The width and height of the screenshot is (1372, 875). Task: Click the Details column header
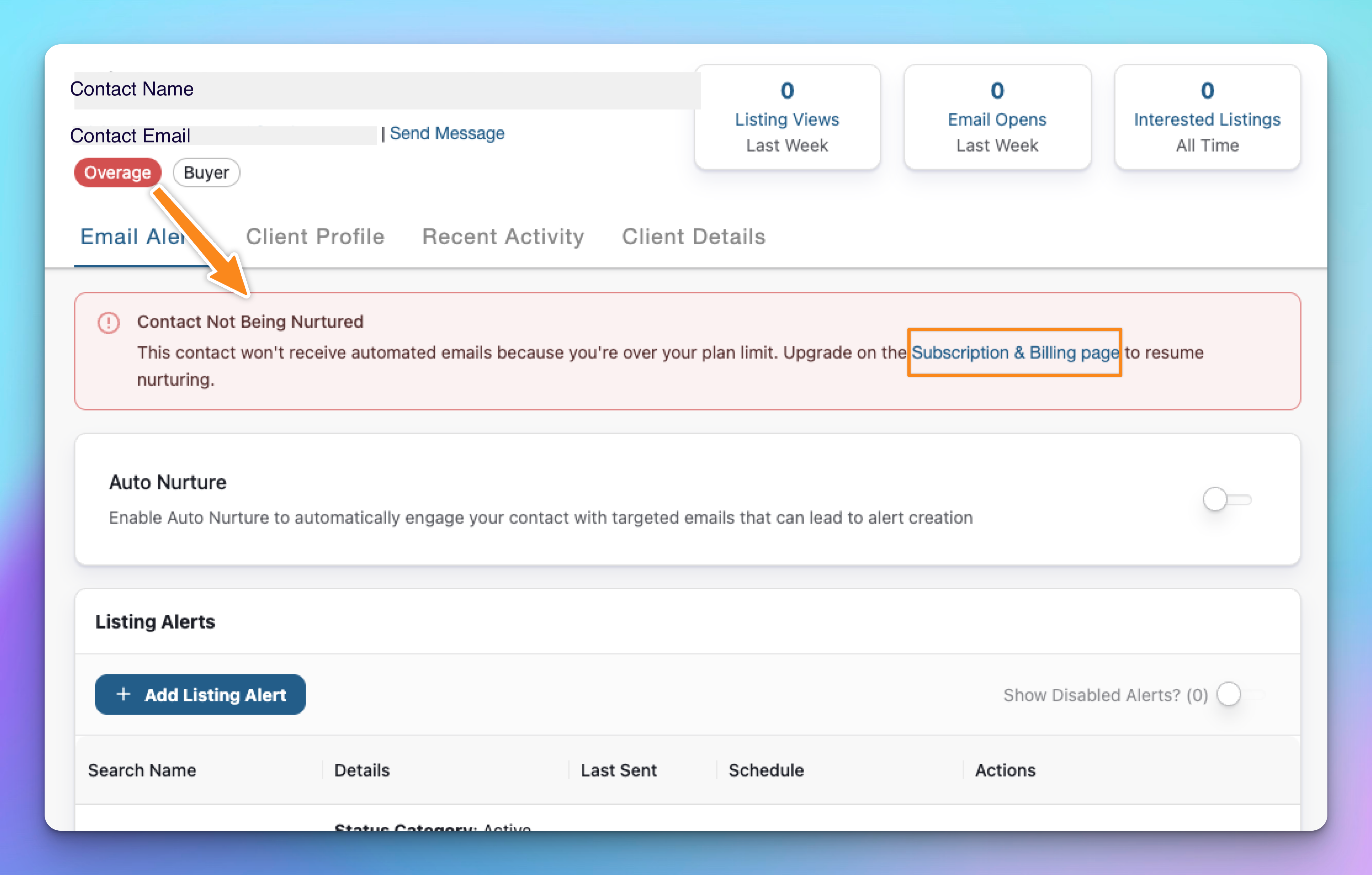click(362, 770)
